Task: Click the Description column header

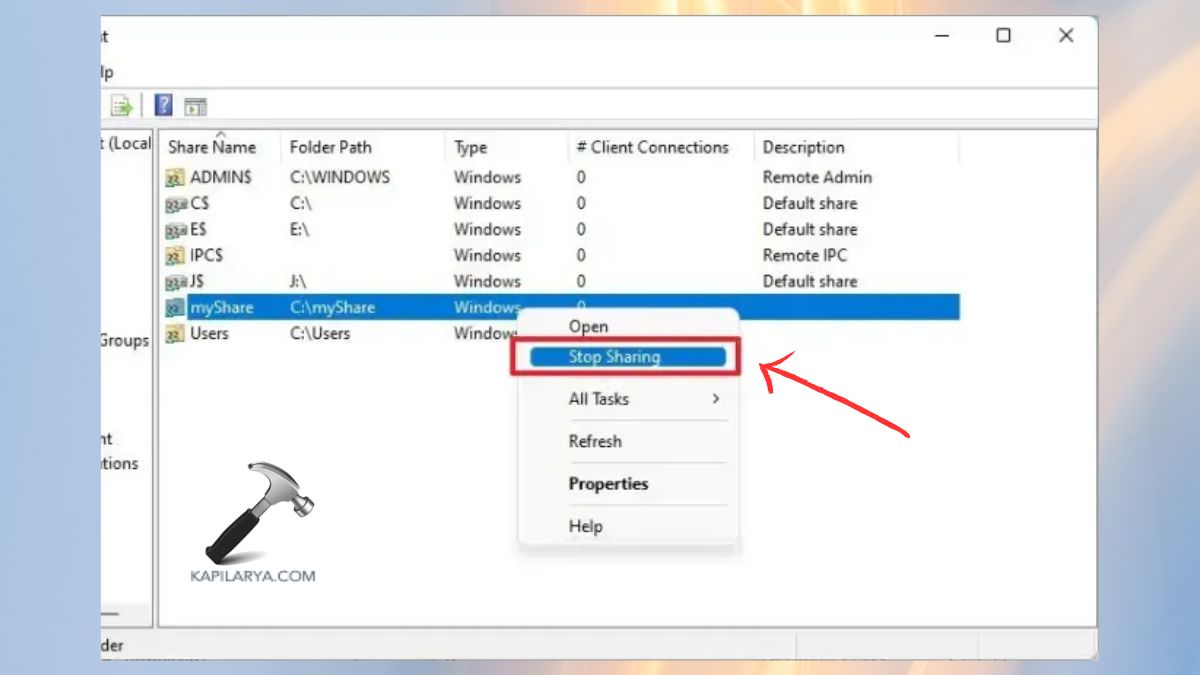Action: pyautogui.click(x=803, y=147)
